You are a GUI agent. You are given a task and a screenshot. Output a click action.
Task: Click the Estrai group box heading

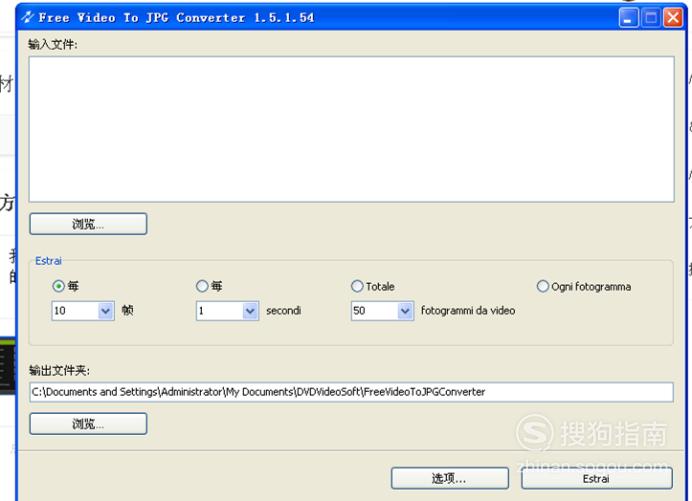point(49,261)
